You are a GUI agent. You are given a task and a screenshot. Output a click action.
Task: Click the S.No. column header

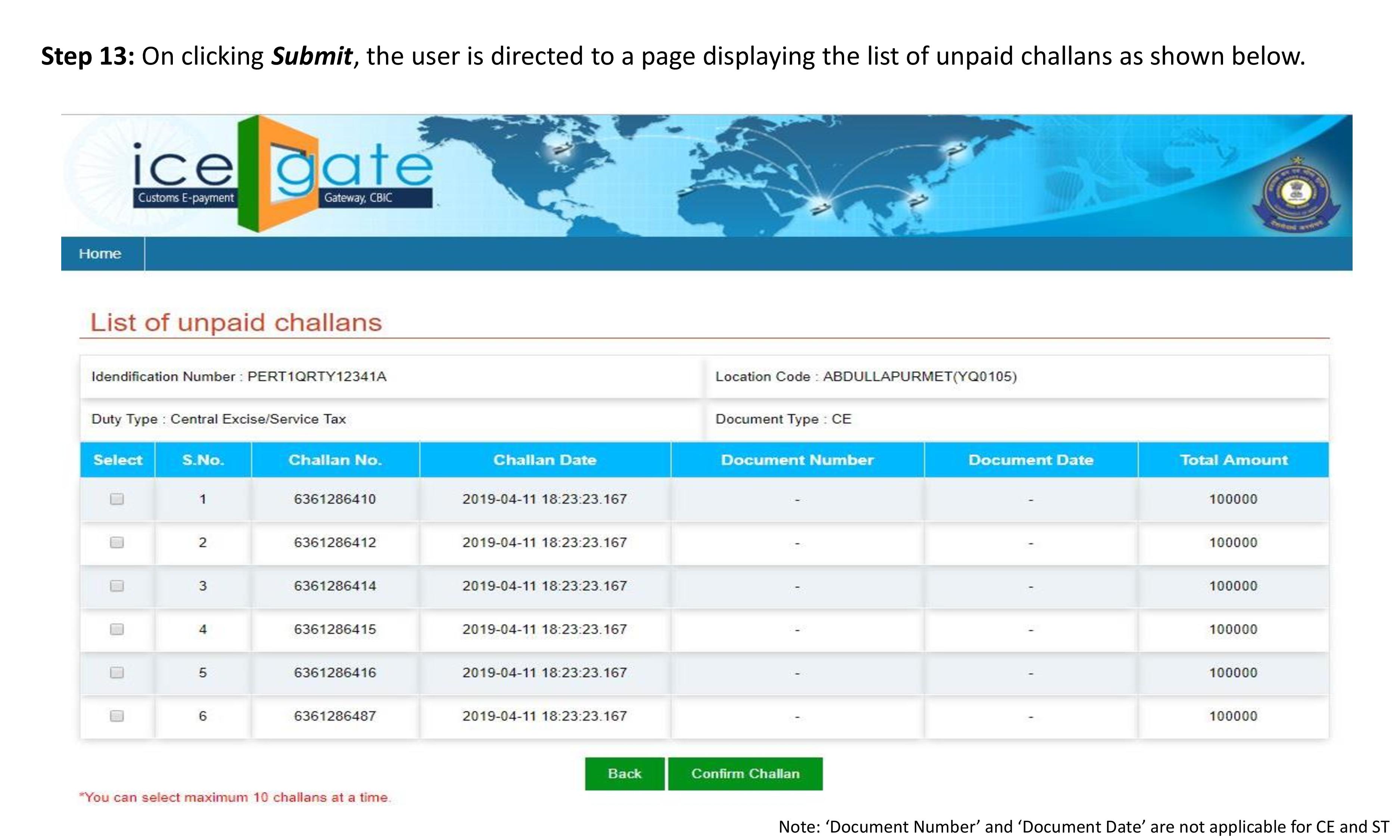[203, 460]
